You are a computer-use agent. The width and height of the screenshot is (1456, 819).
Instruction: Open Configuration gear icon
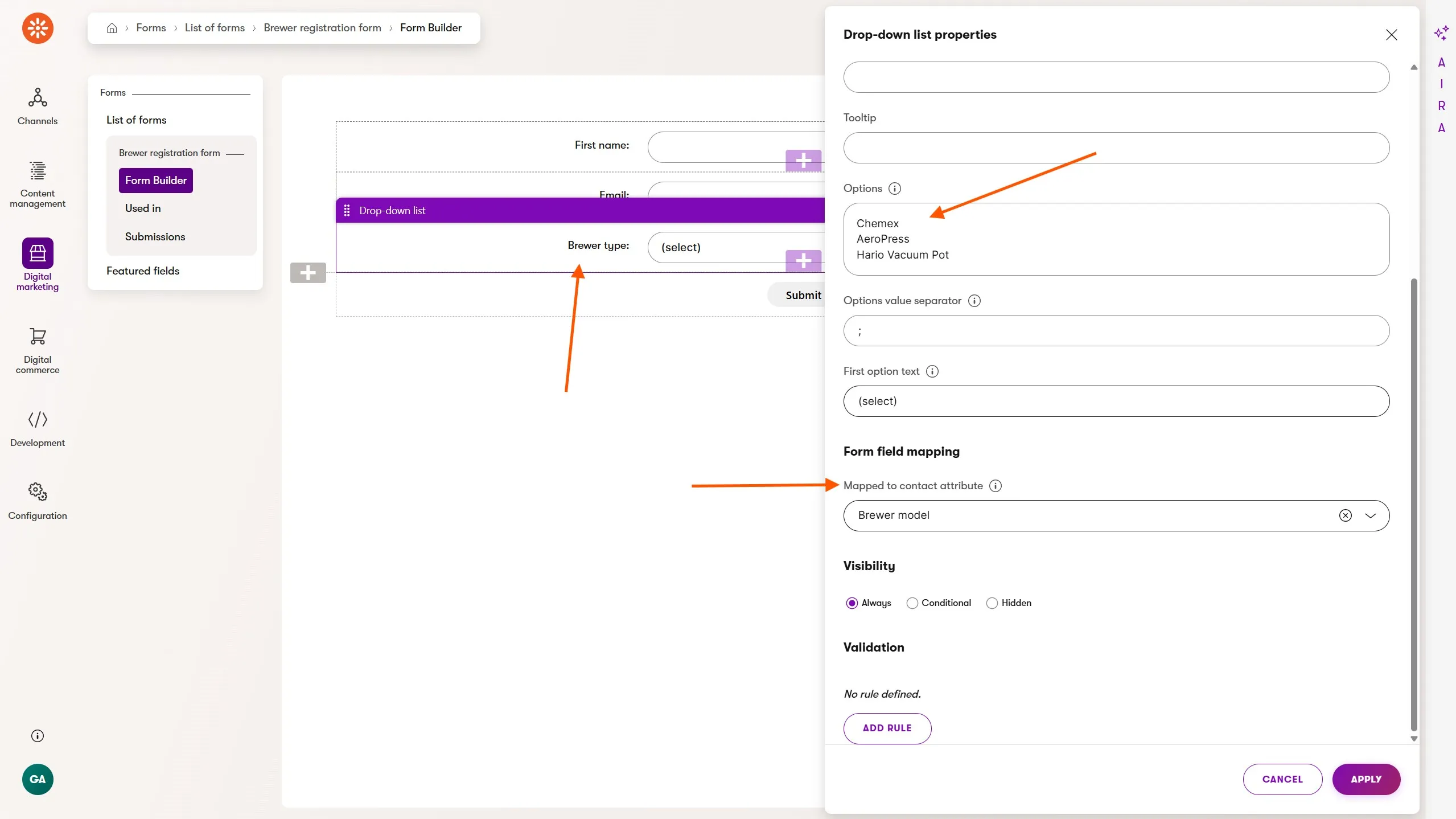[38, 492]
